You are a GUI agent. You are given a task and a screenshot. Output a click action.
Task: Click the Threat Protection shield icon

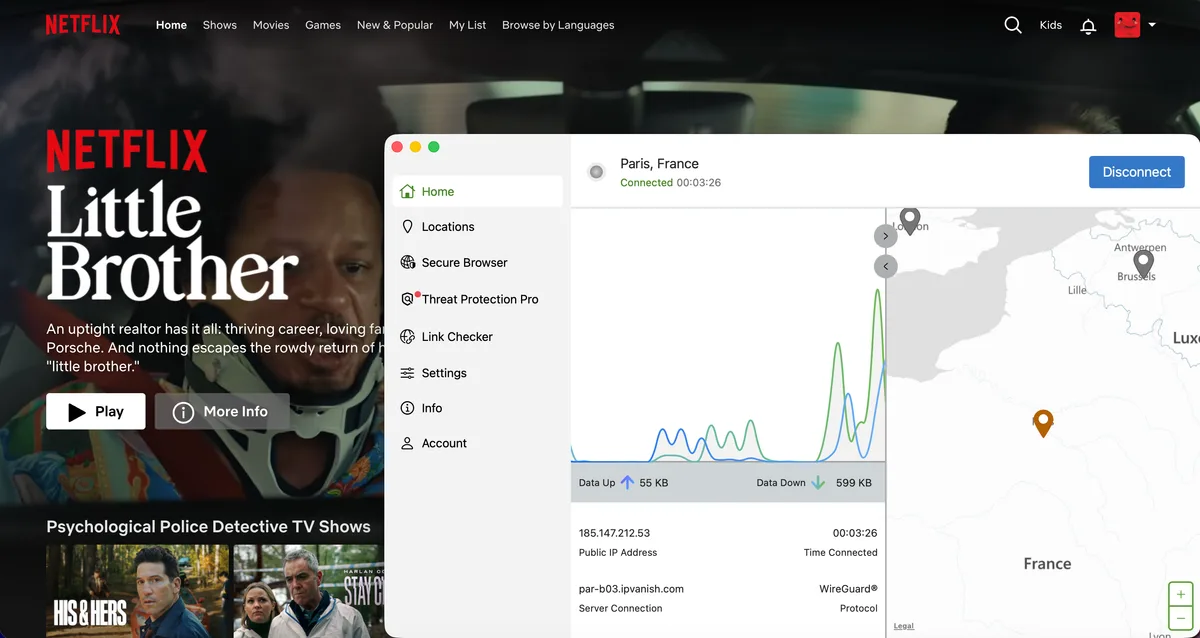click(x=407, y=299)
